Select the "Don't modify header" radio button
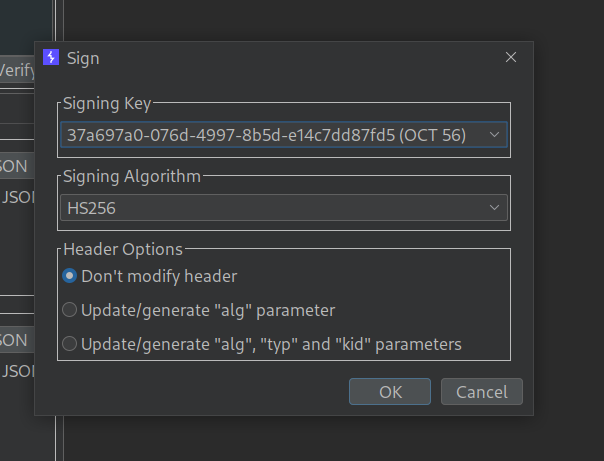Viewport: 604px width, 461px height. 70,276
